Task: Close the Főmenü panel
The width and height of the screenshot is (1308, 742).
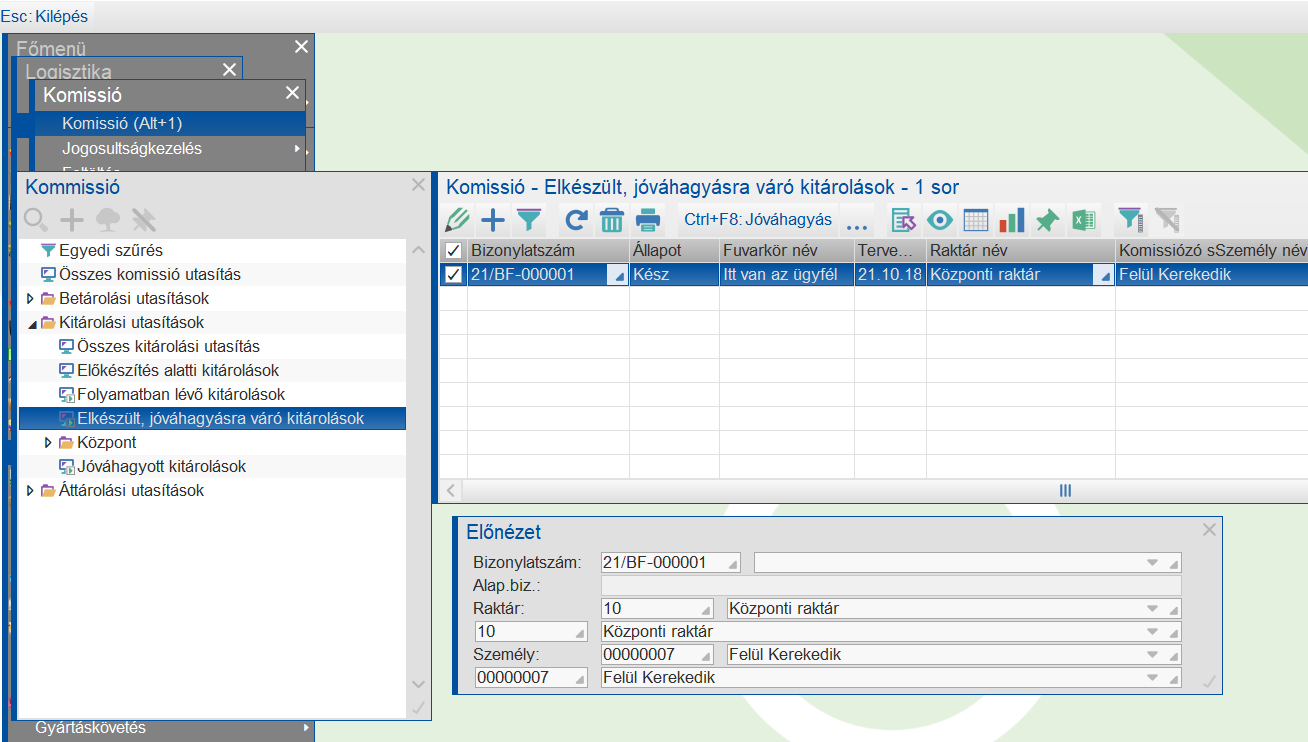Action: pos(302,46)
